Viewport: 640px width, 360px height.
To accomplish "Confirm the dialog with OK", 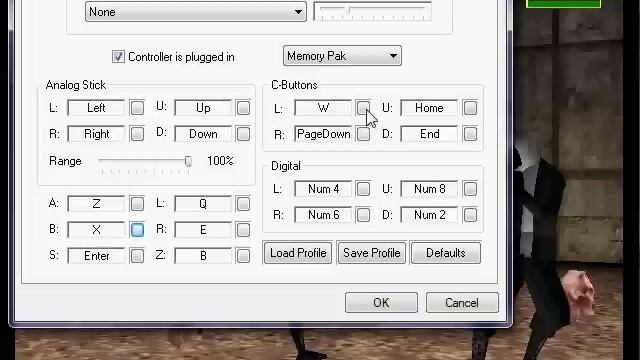I will [381, 303].
